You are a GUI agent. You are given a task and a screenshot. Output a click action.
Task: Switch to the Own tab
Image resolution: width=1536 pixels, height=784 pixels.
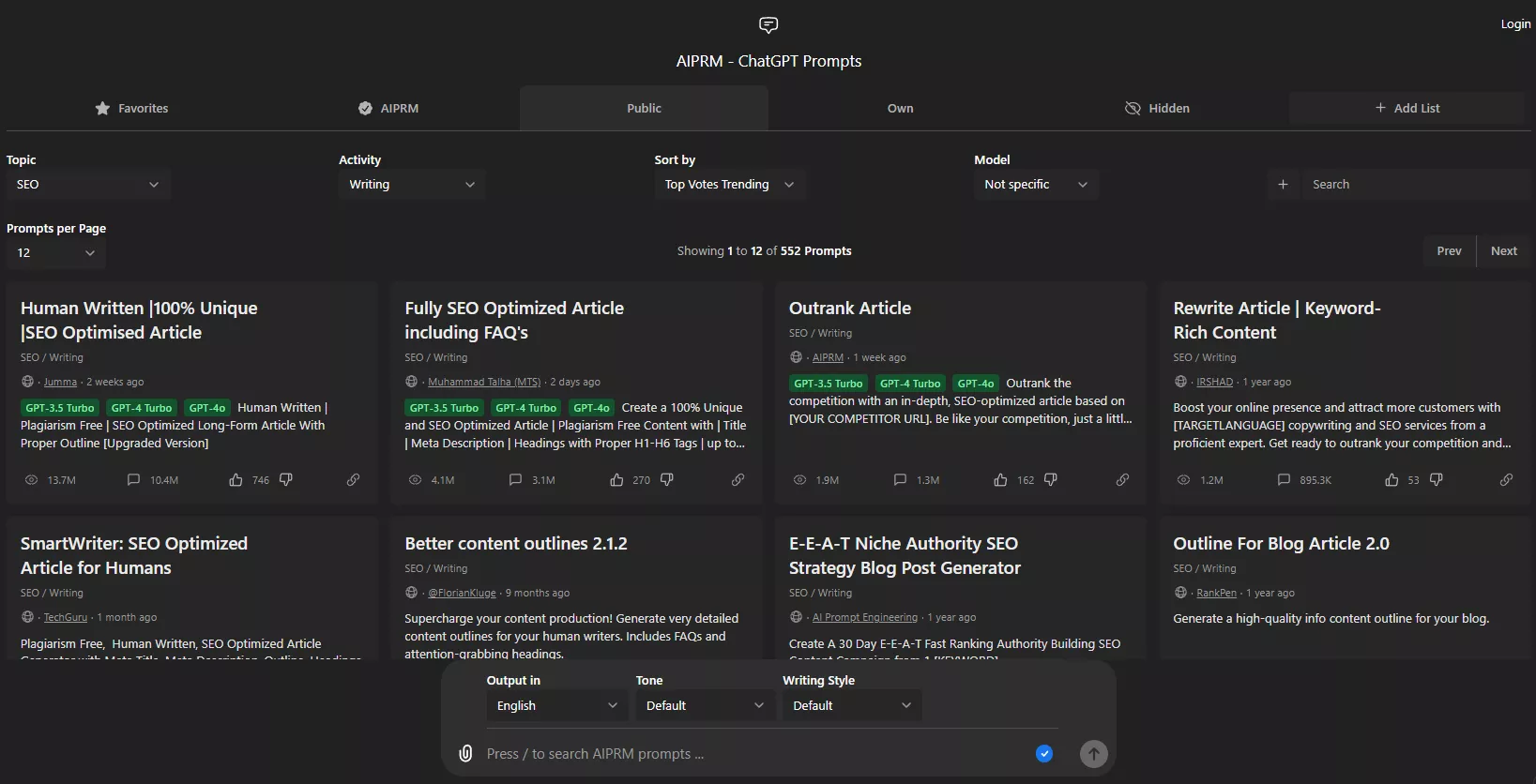pyautogui.click(x=901, y=109)
